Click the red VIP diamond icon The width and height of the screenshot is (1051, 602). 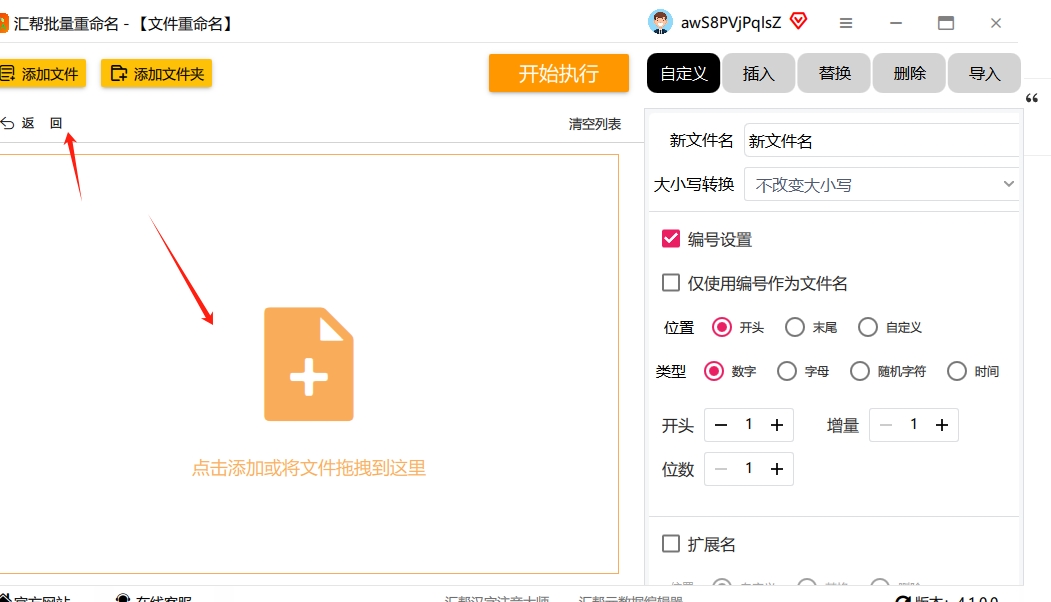798,21
